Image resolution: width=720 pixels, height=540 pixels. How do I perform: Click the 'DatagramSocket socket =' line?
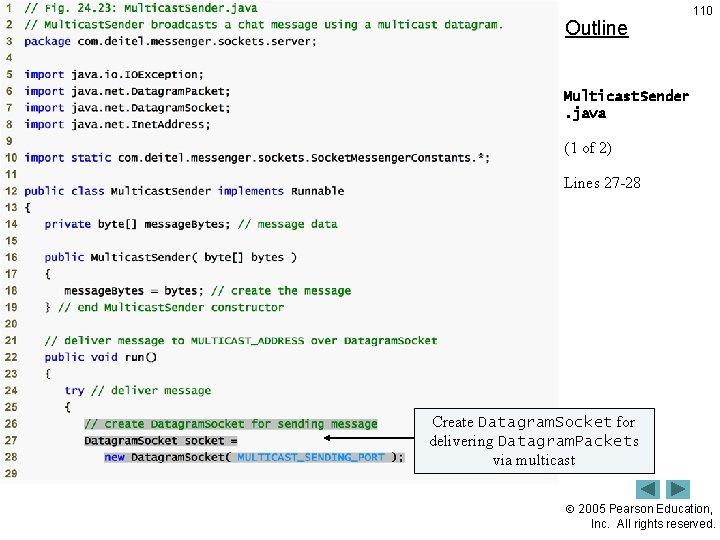[x=161, y=441]
